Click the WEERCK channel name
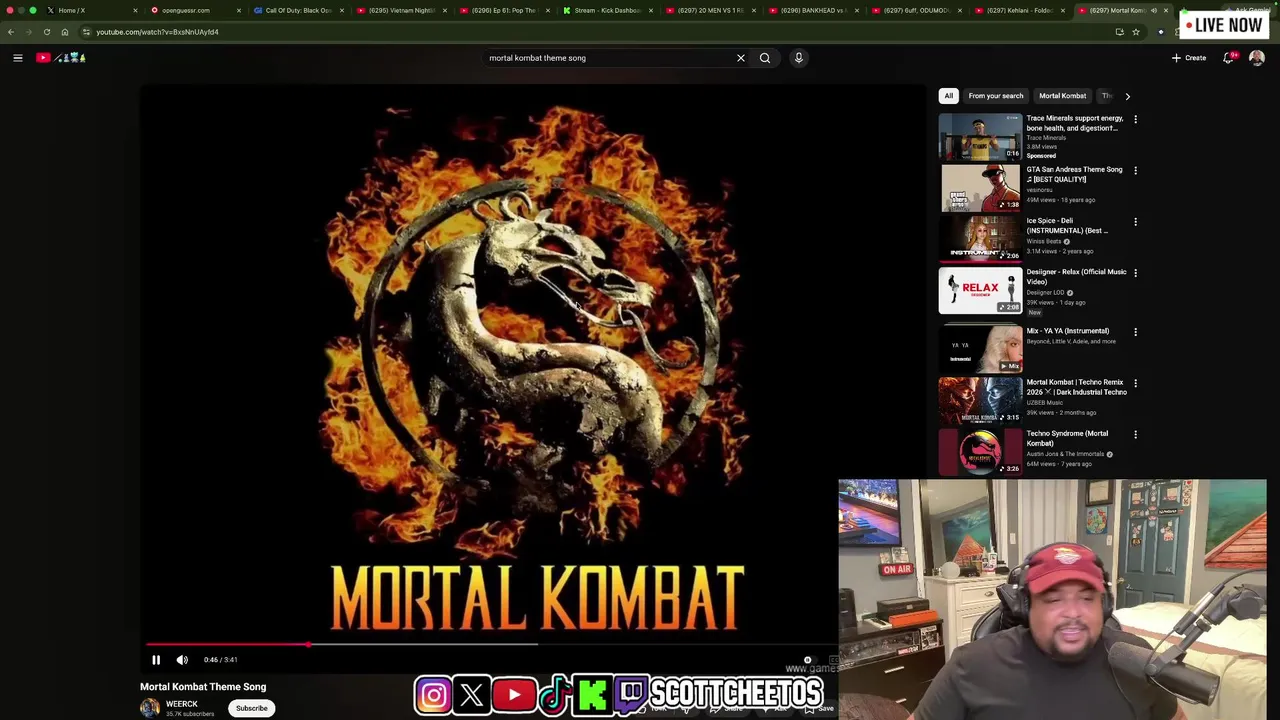 181,704
